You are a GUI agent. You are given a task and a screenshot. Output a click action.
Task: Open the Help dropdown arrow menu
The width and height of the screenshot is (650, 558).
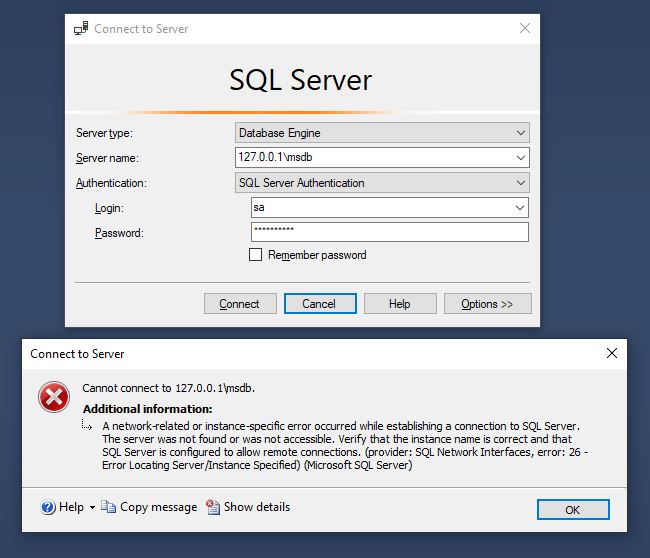pos(92,507)
